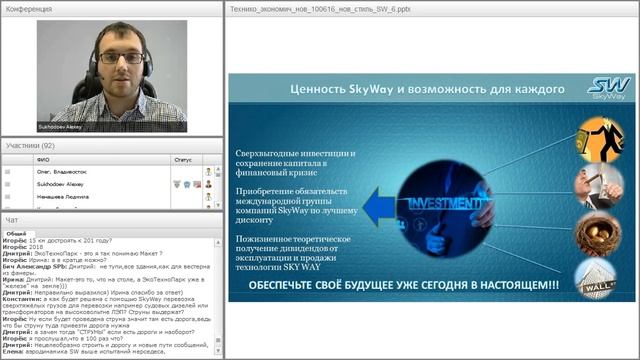Click the SW SkyWay logo on the slide

(608, 88)
